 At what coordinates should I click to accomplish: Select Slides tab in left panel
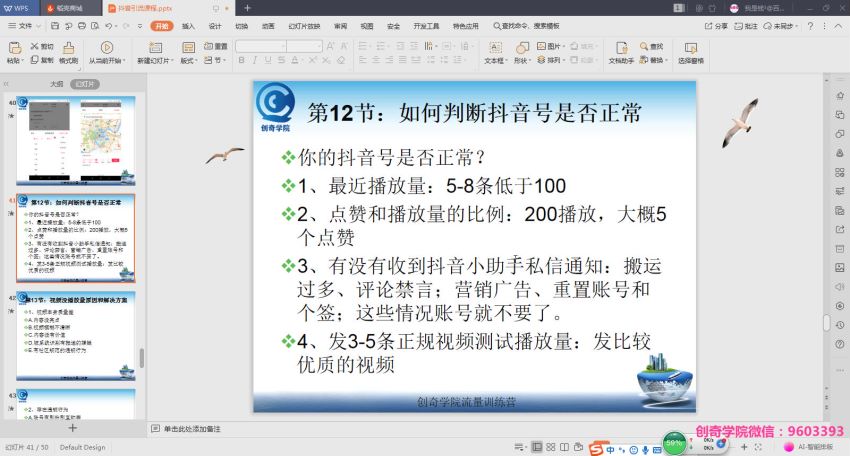point(85,84)
